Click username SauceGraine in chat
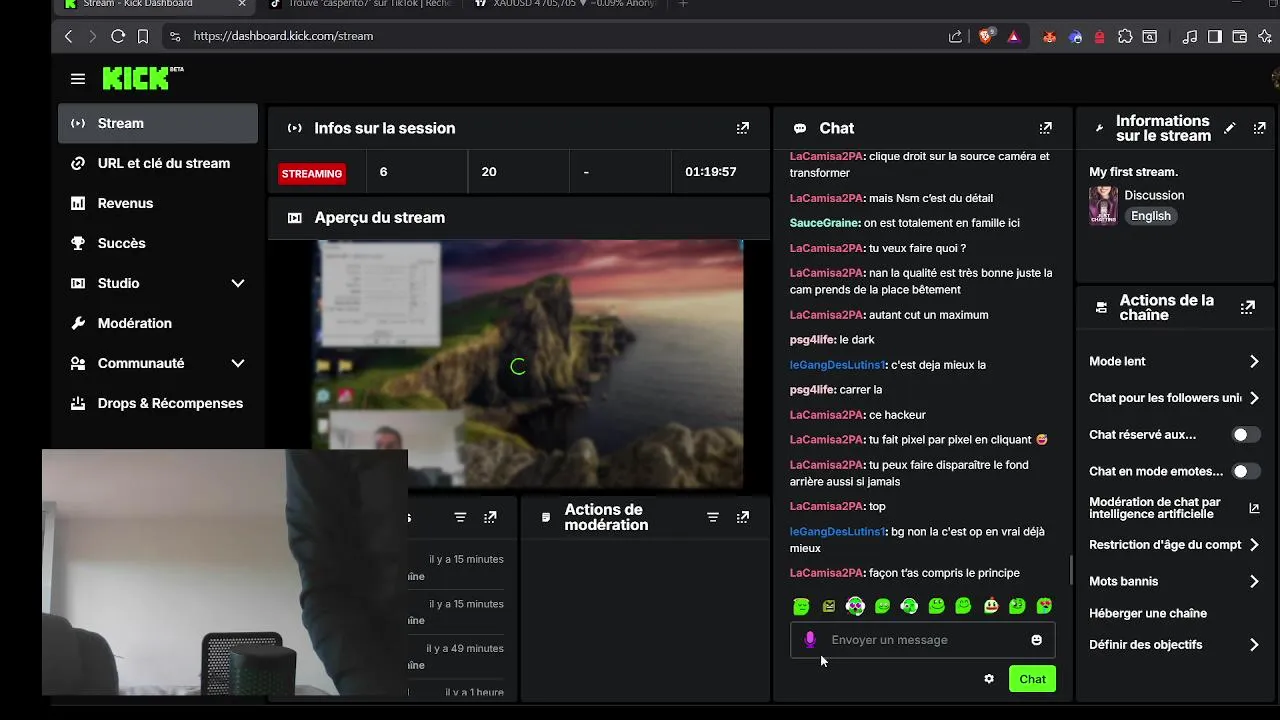 825,223
